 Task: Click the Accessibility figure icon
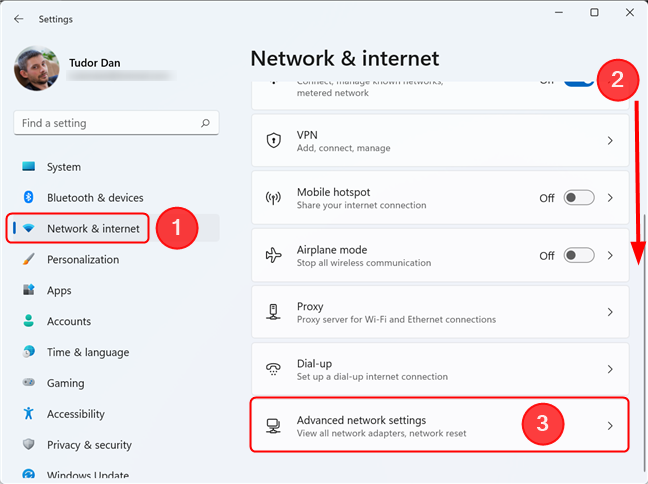pos(29,413)
